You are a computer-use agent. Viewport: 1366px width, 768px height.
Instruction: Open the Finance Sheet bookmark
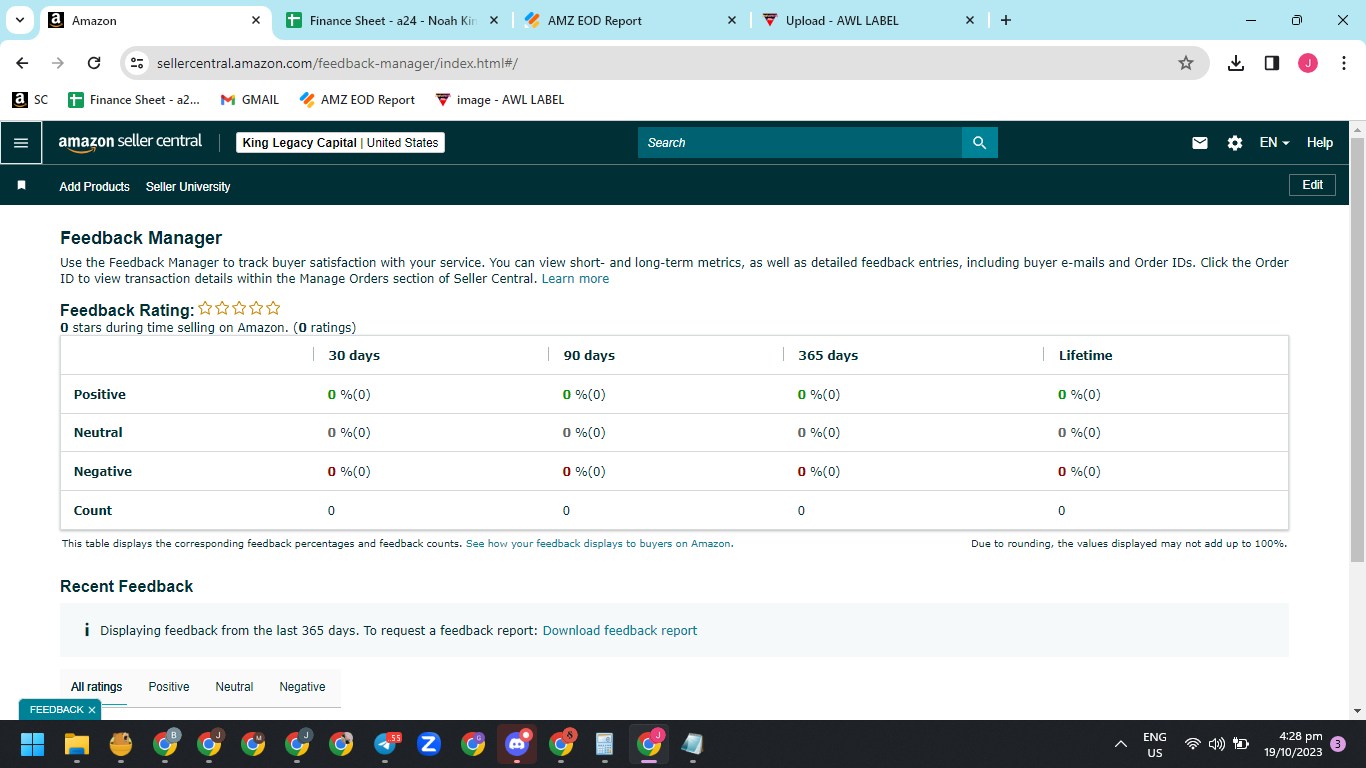tap(134, 100)
